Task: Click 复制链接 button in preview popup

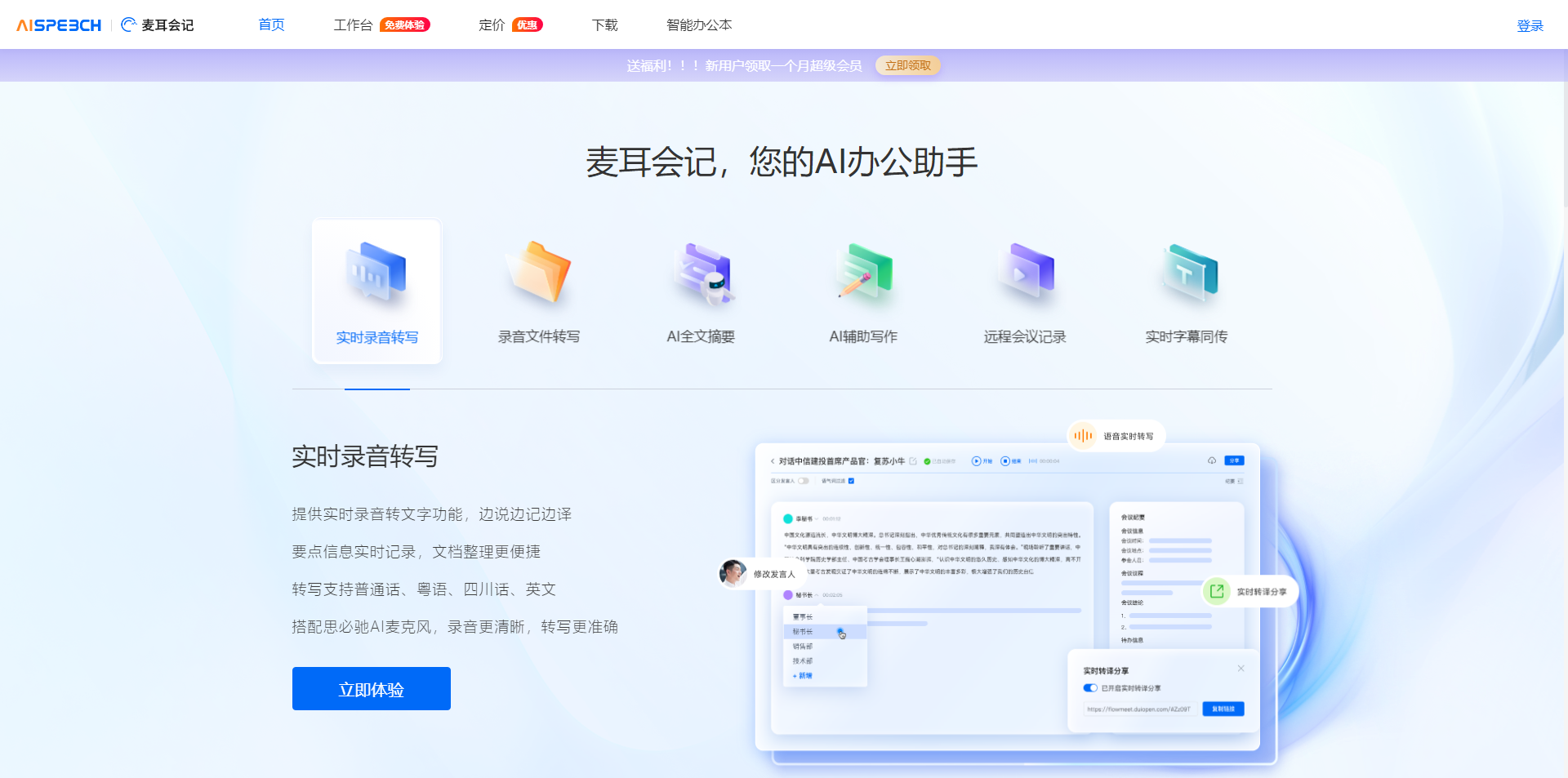Action: 1223,709
